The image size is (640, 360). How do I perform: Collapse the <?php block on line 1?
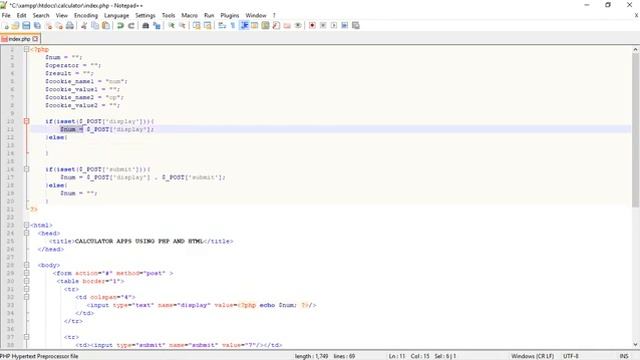point(27,49)
